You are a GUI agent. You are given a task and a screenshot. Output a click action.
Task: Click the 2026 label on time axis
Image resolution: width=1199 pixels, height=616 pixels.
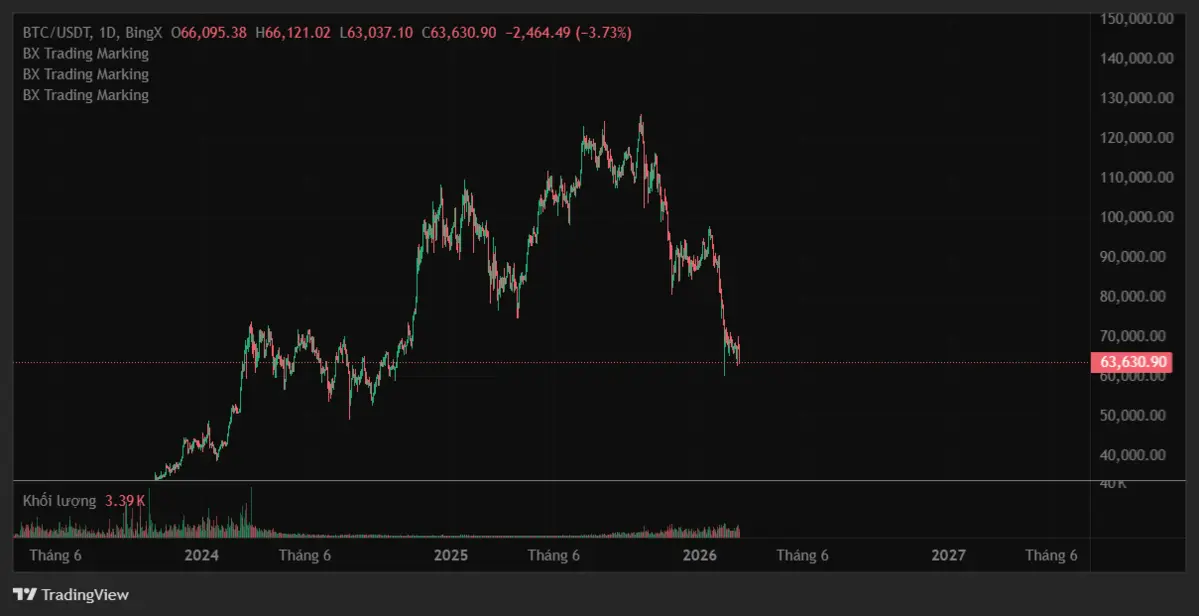(700, 556)
